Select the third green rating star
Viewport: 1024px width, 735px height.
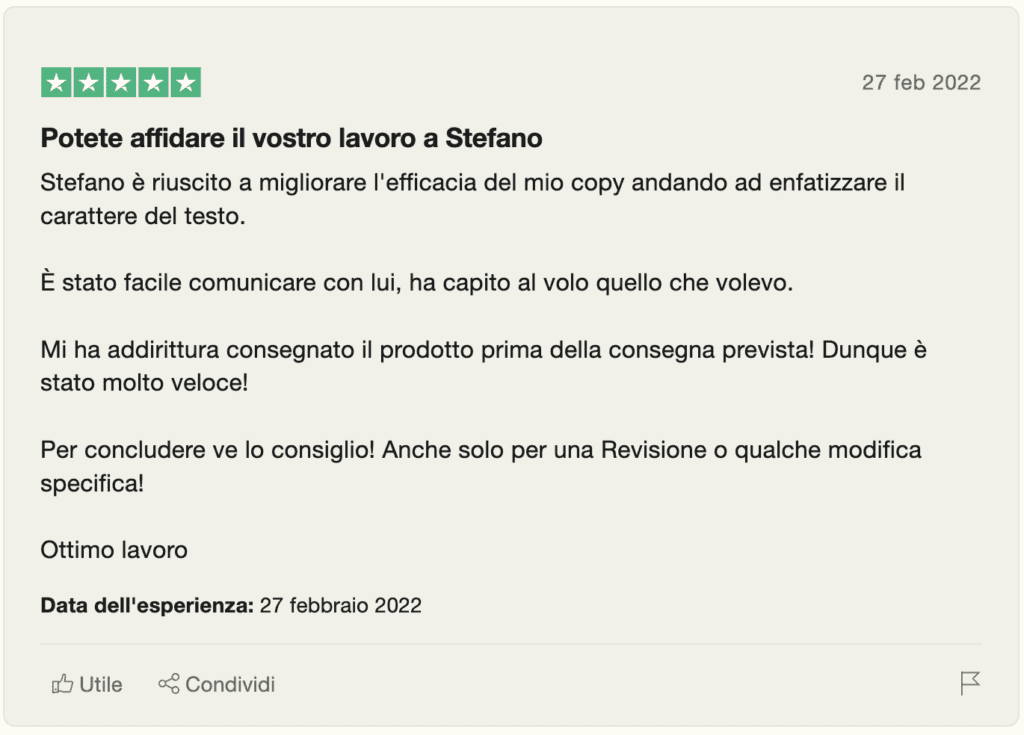[x=121, y=82]
